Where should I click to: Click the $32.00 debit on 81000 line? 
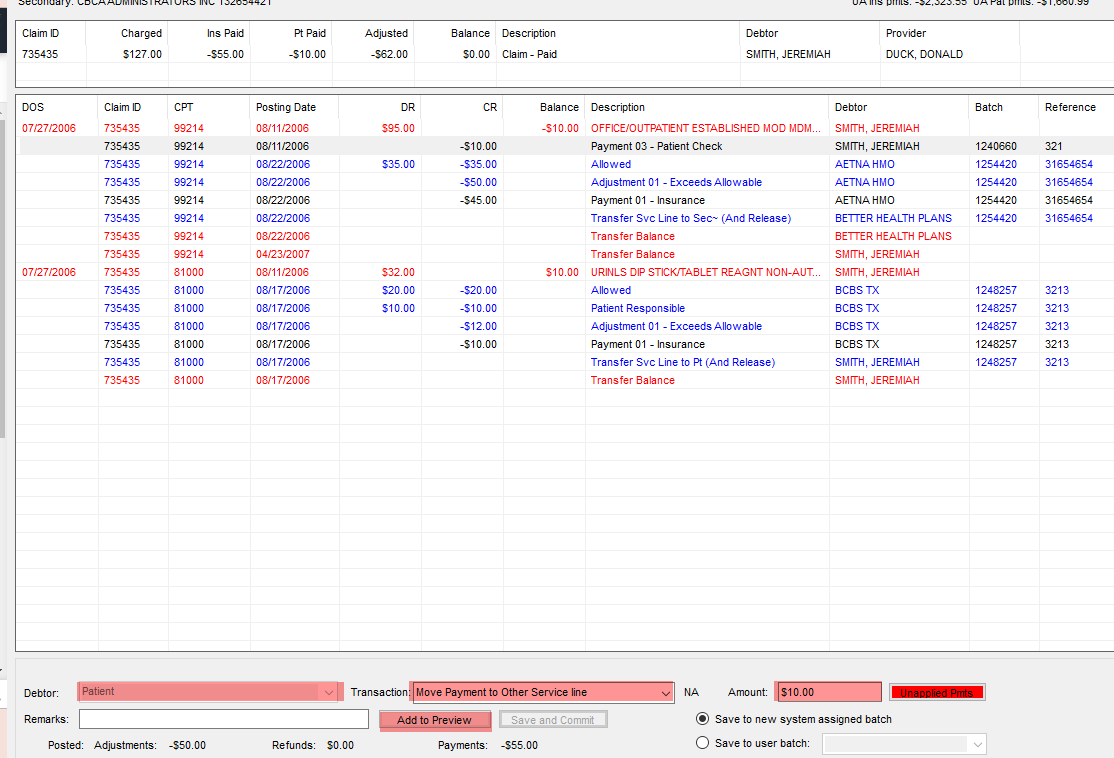(398, 272)
